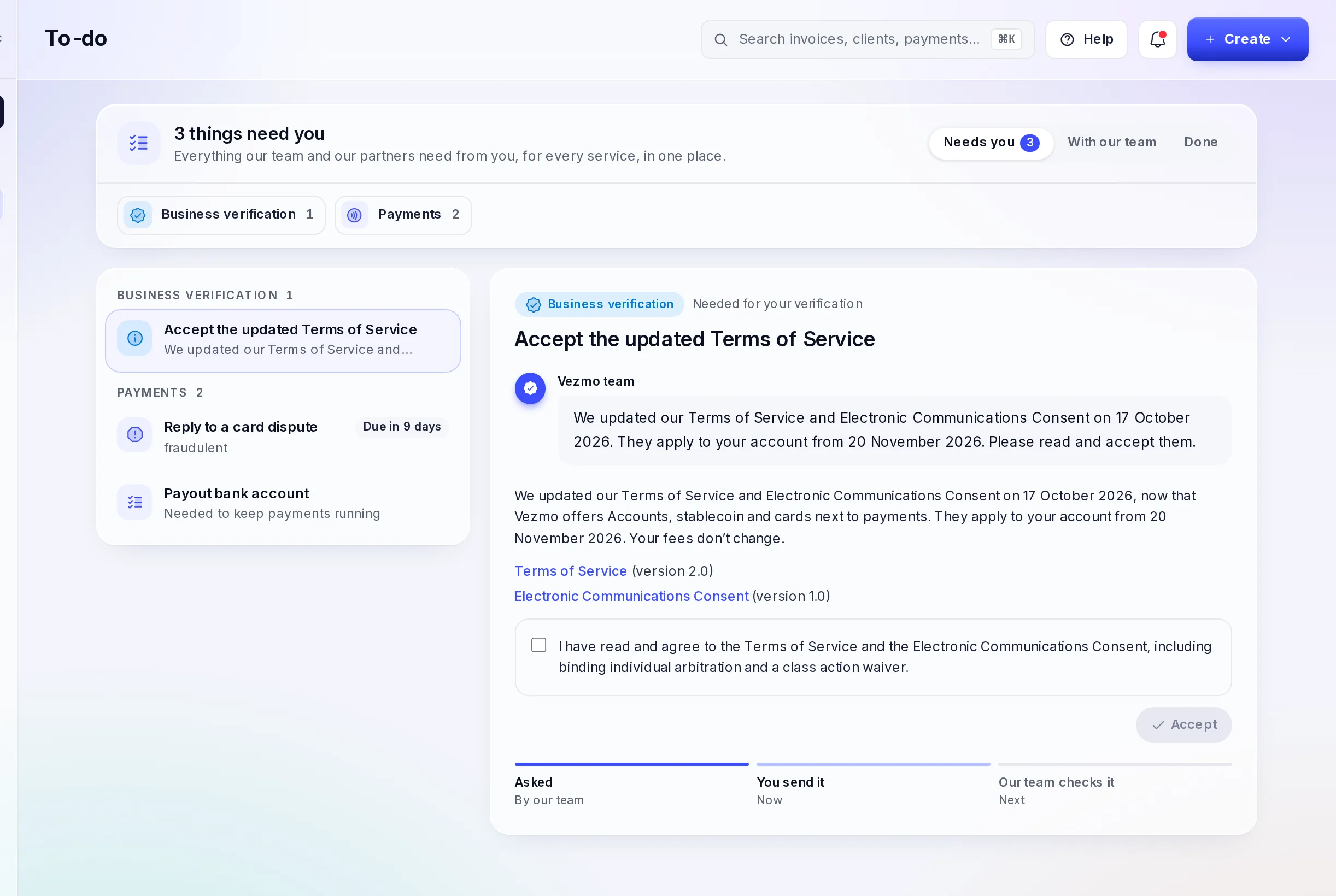
Task: Switch to the Done tab
Action: [x=1200, y=142]
